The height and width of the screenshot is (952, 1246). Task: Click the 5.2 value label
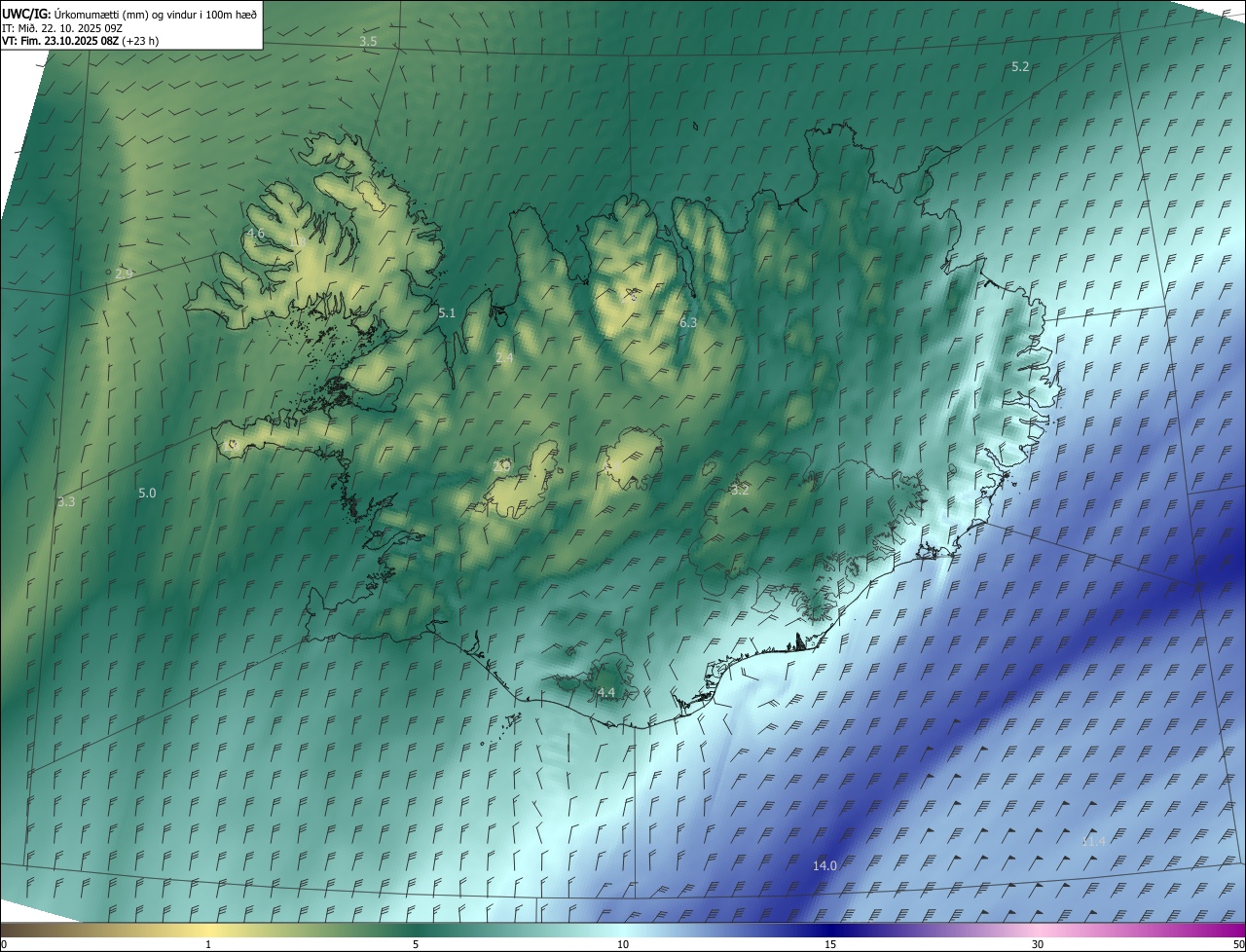[x=1020, y=67]
